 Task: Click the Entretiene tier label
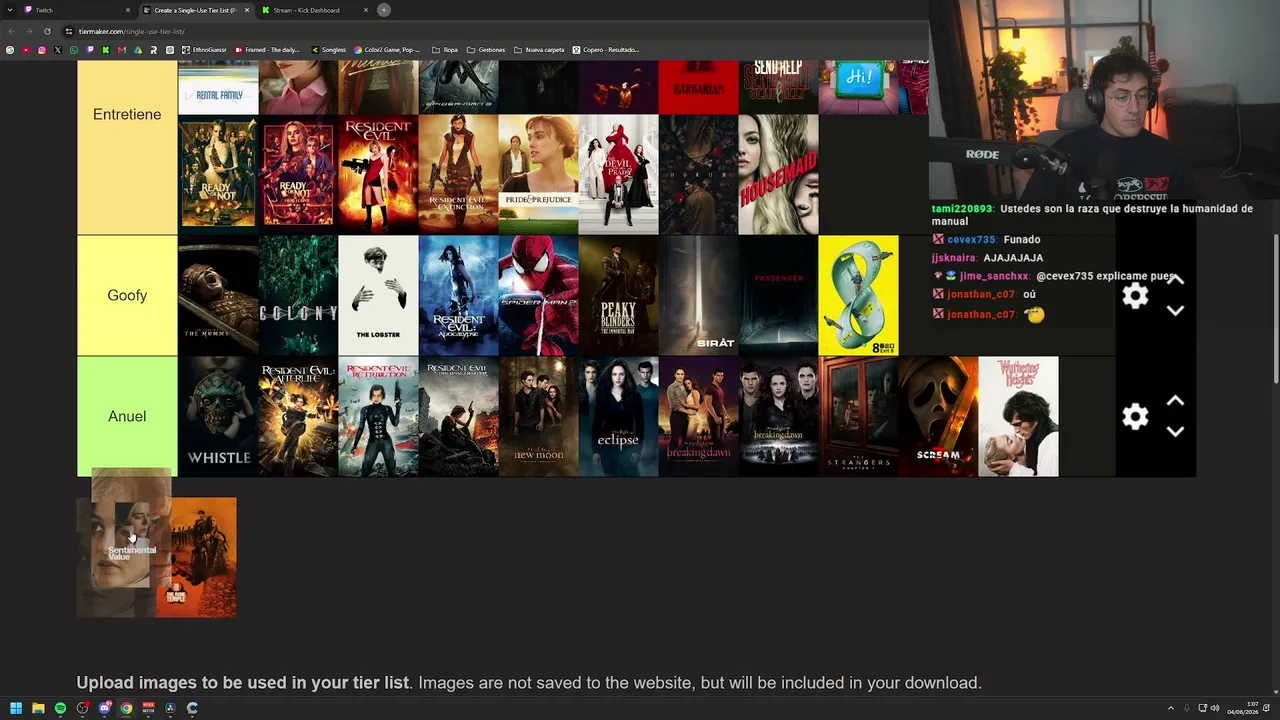pyautogui.click(x=127, y=115)
